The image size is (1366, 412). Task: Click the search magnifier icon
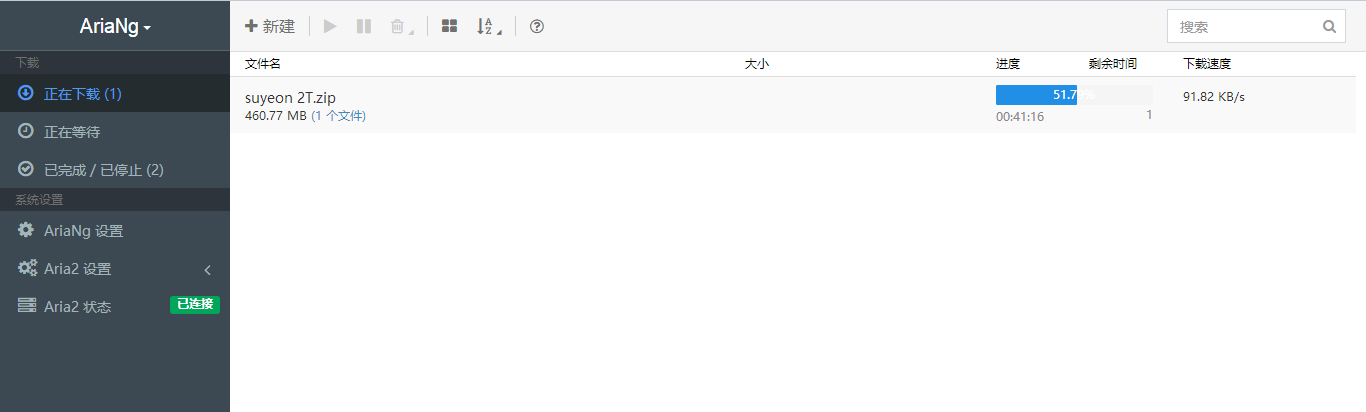point(1329,27)
